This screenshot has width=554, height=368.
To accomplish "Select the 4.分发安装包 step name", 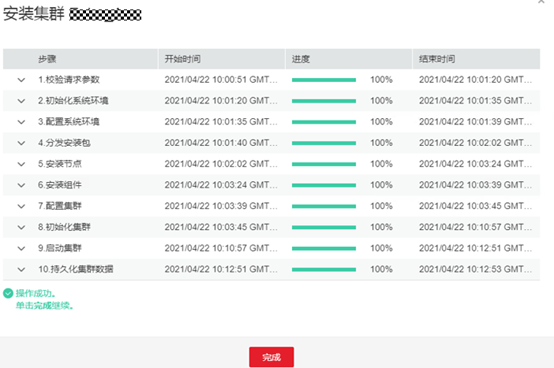I will point(64,143).
